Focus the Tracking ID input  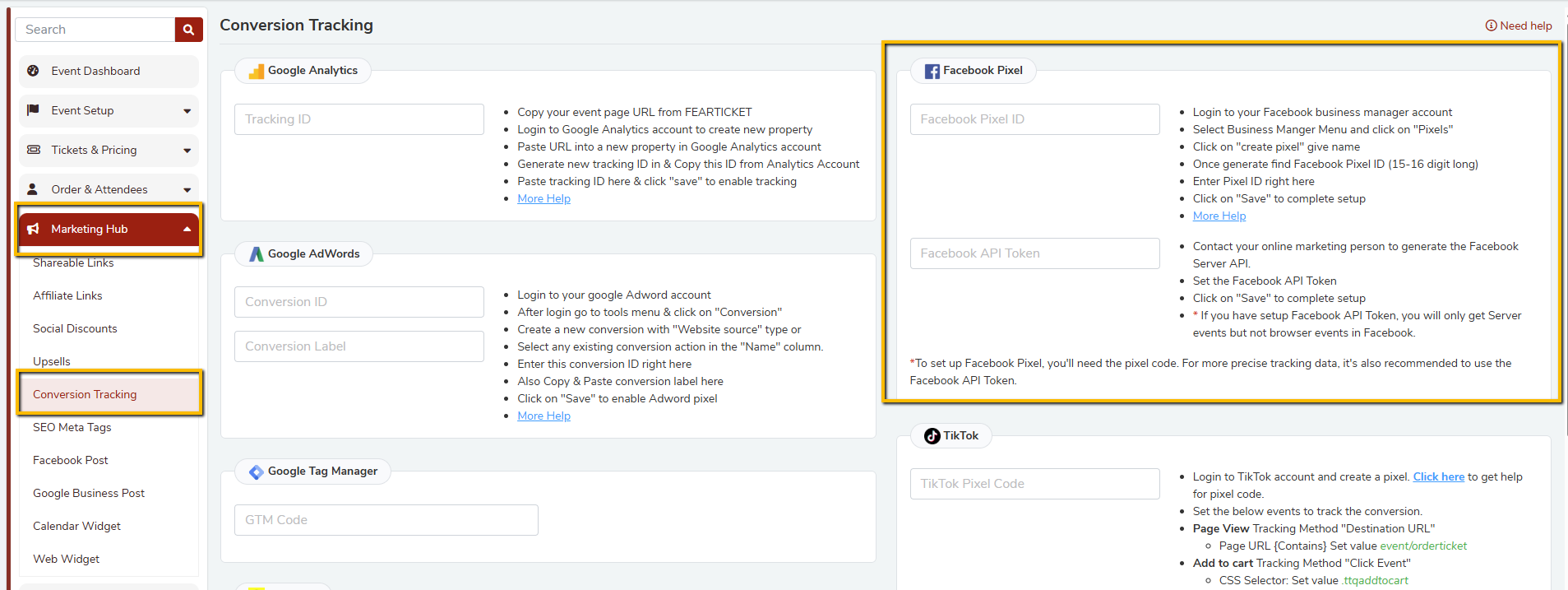(359, 119)
